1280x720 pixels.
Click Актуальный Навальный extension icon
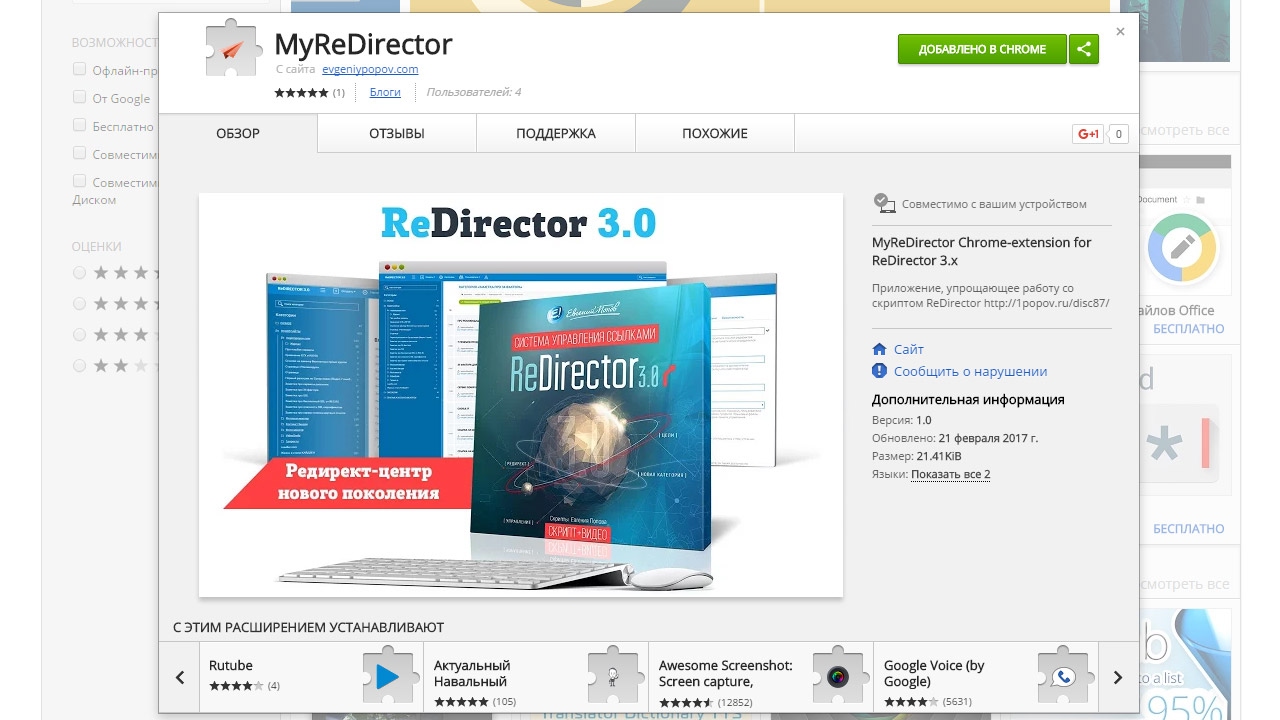point(612,677)
